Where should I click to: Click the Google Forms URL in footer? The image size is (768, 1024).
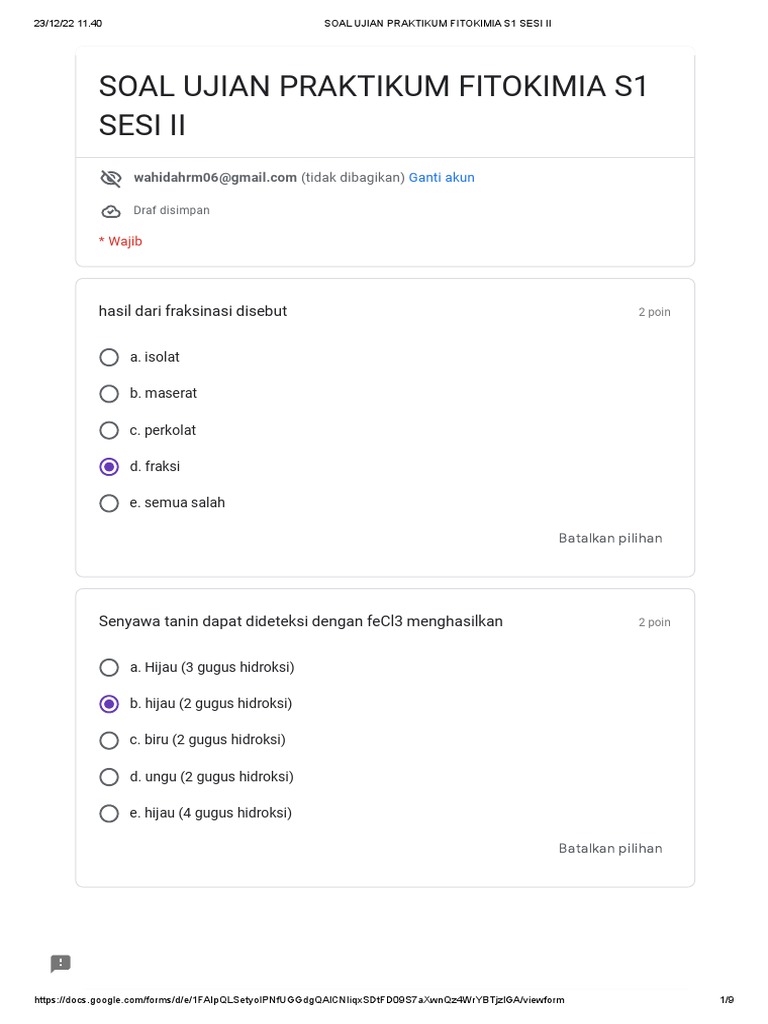299,1000
